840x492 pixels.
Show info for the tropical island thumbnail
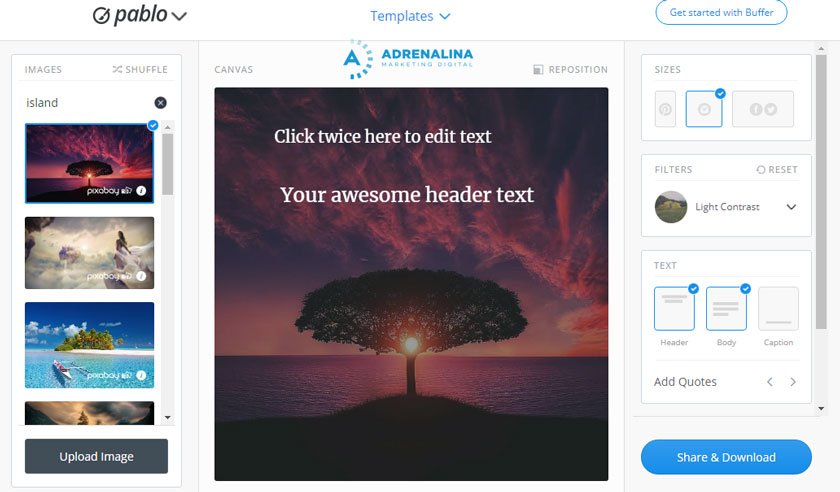click(x=141, y=375)
